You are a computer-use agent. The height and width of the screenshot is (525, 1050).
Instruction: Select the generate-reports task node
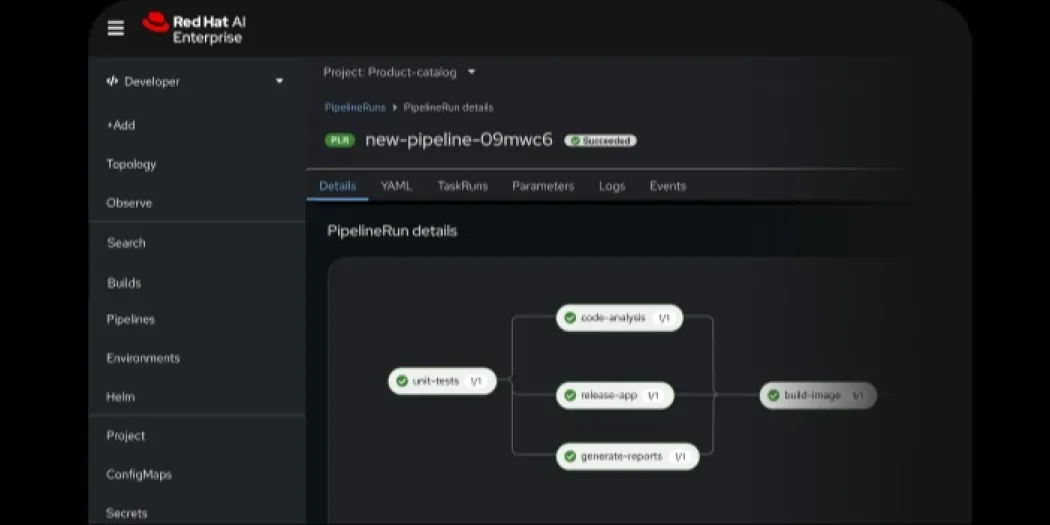click(x=627, y=456)
